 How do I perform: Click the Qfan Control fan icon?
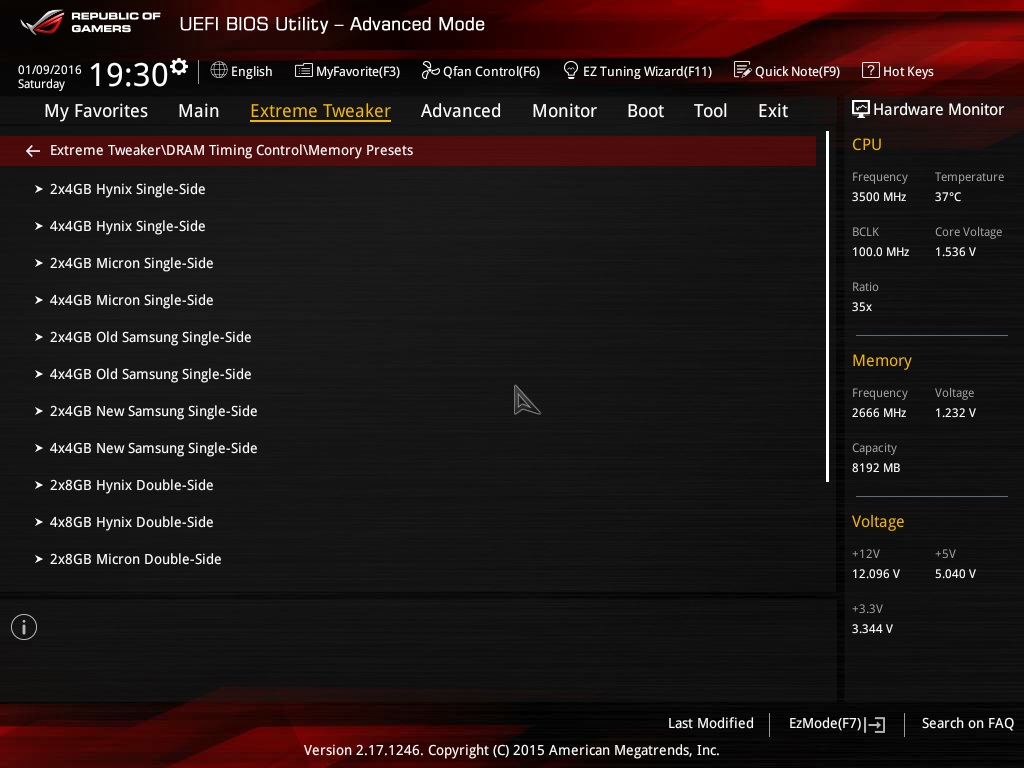coord(430,70)
